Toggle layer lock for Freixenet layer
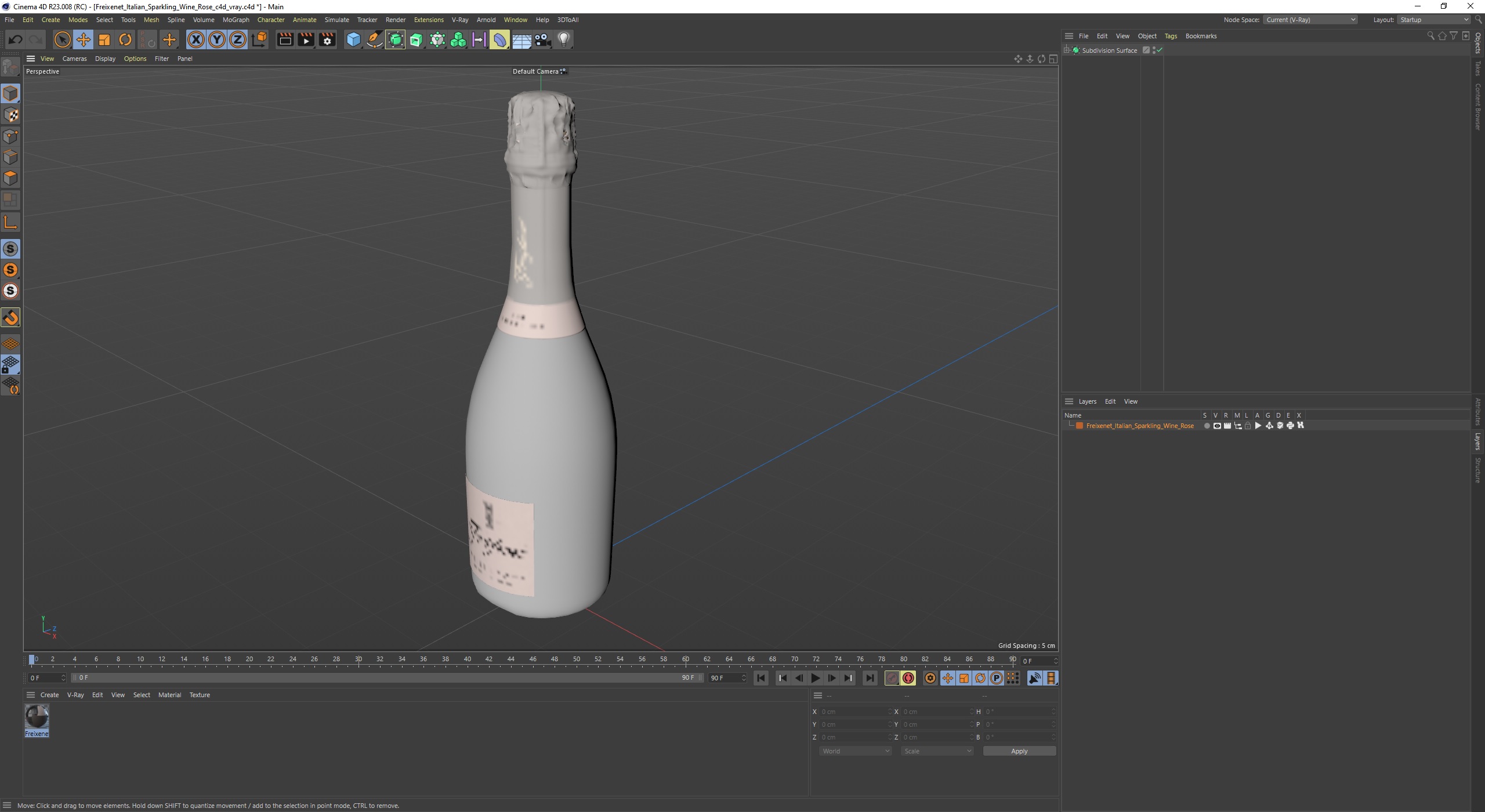1485x812 pixels. 1248,426
